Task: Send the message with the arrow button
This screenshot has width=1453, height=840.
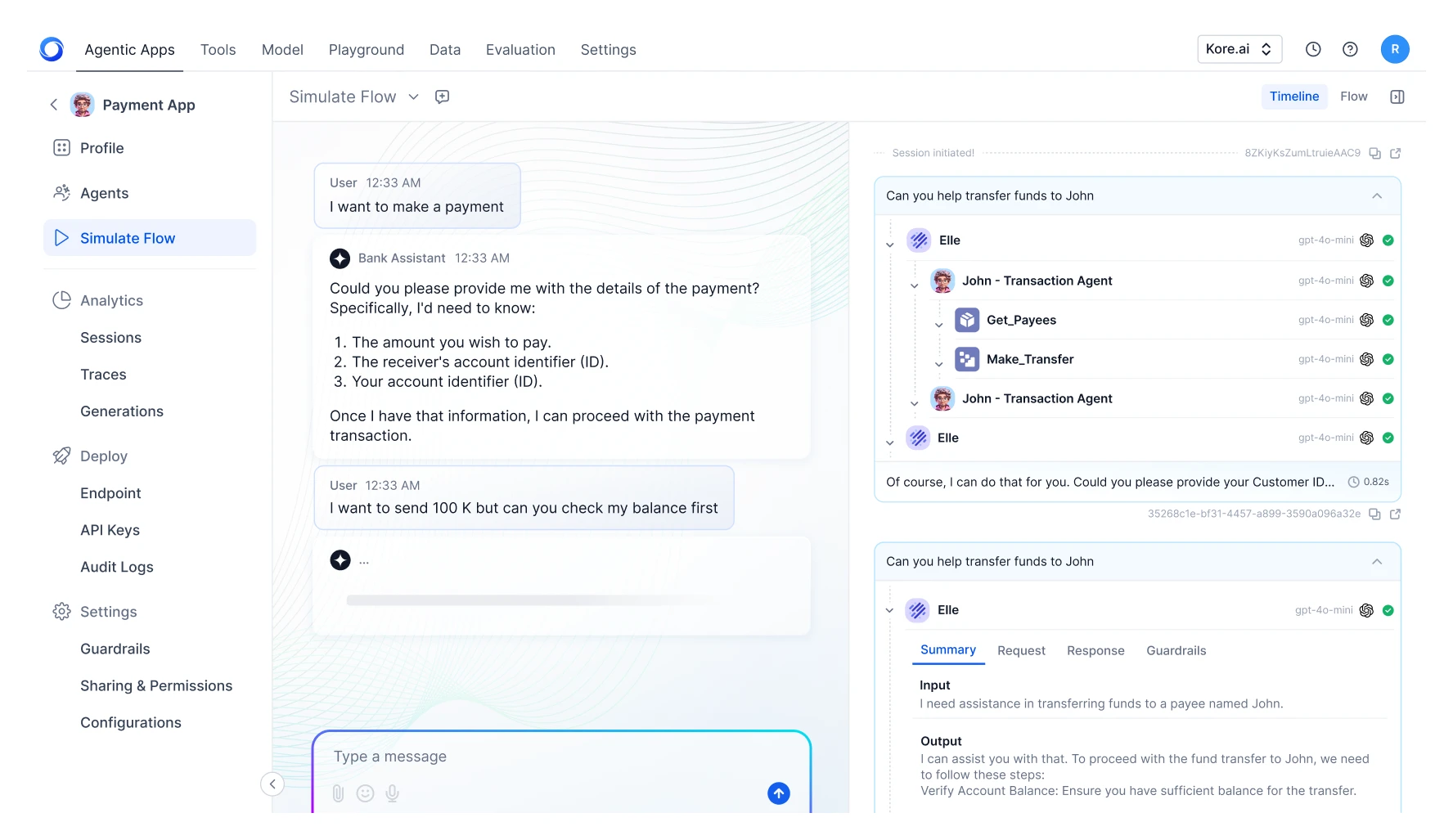Action: click(x=778, y=793)
